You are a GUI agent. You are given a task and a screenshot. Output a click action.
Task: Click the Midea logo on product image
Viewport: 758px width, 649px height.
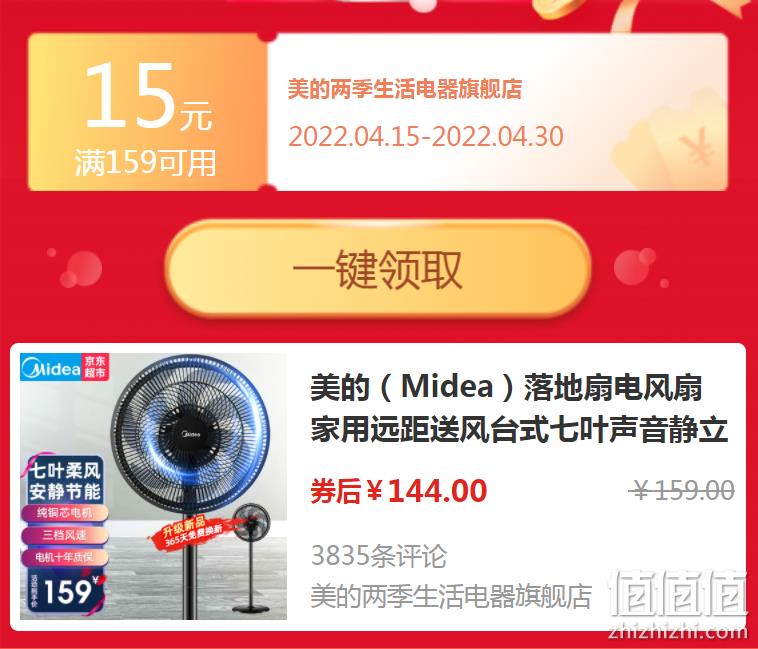point(51,368)
